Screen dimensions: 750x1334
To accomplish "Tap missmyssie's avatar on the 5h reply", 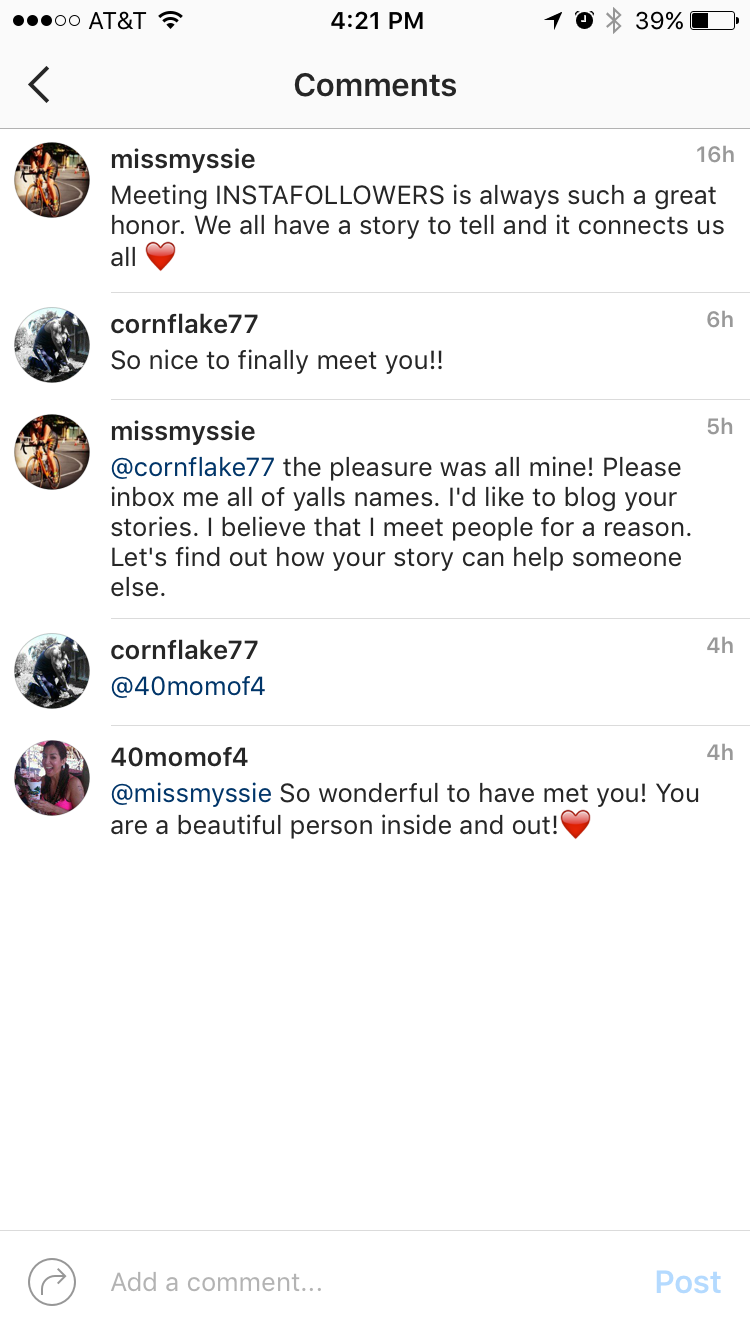I will tap(52, 452).
